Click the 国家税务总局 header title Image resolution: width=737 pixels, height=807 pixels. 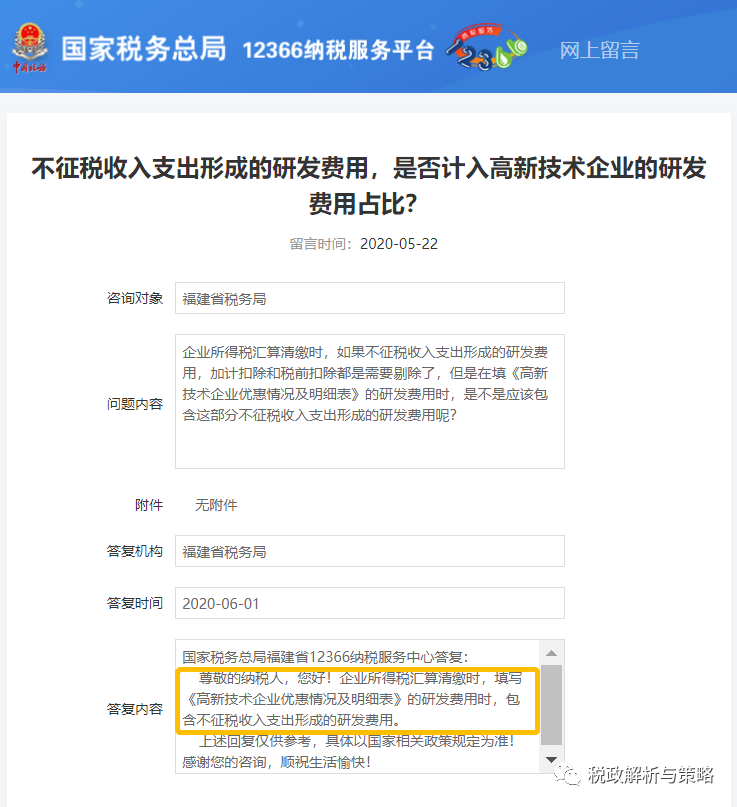[x=144, y=50]
